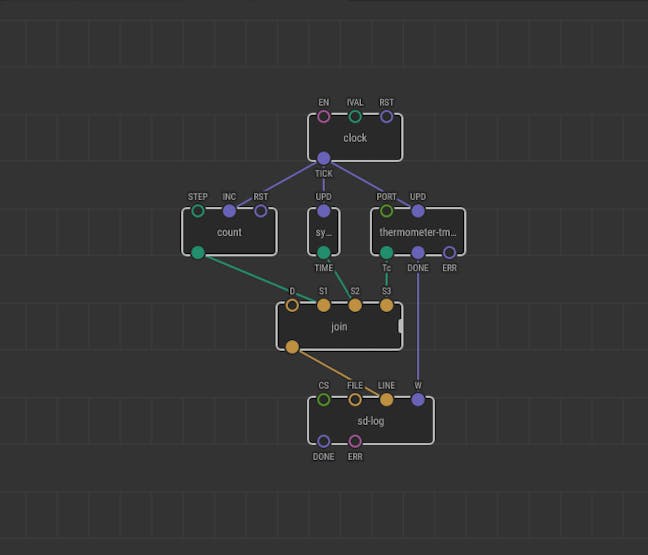The height and width of the screenshot is (555, 648).
Task: Click the output pin of join node
Action: coord(292,347)
